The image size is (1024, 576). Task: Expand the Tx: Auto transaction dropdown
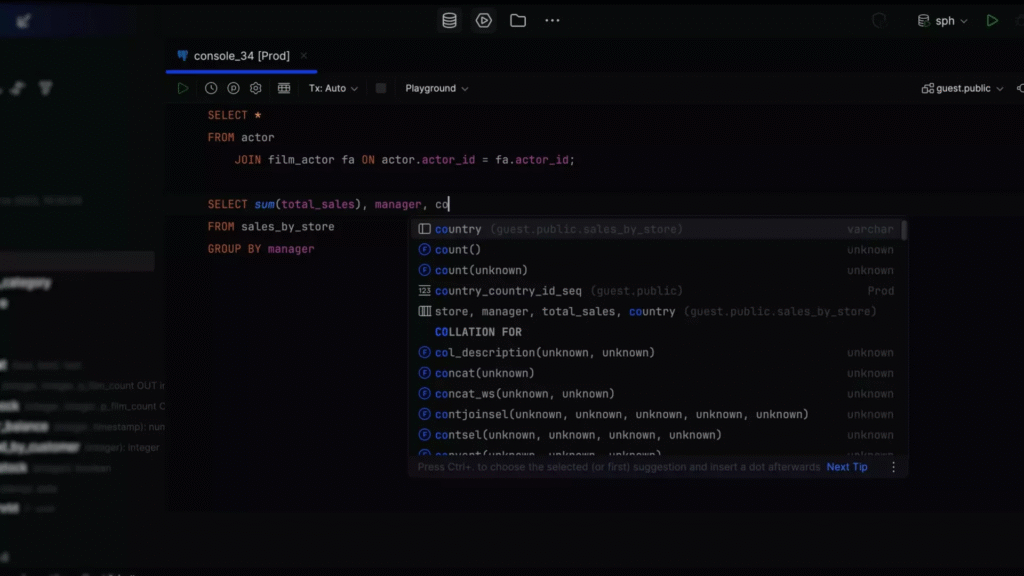coord(333,88)
